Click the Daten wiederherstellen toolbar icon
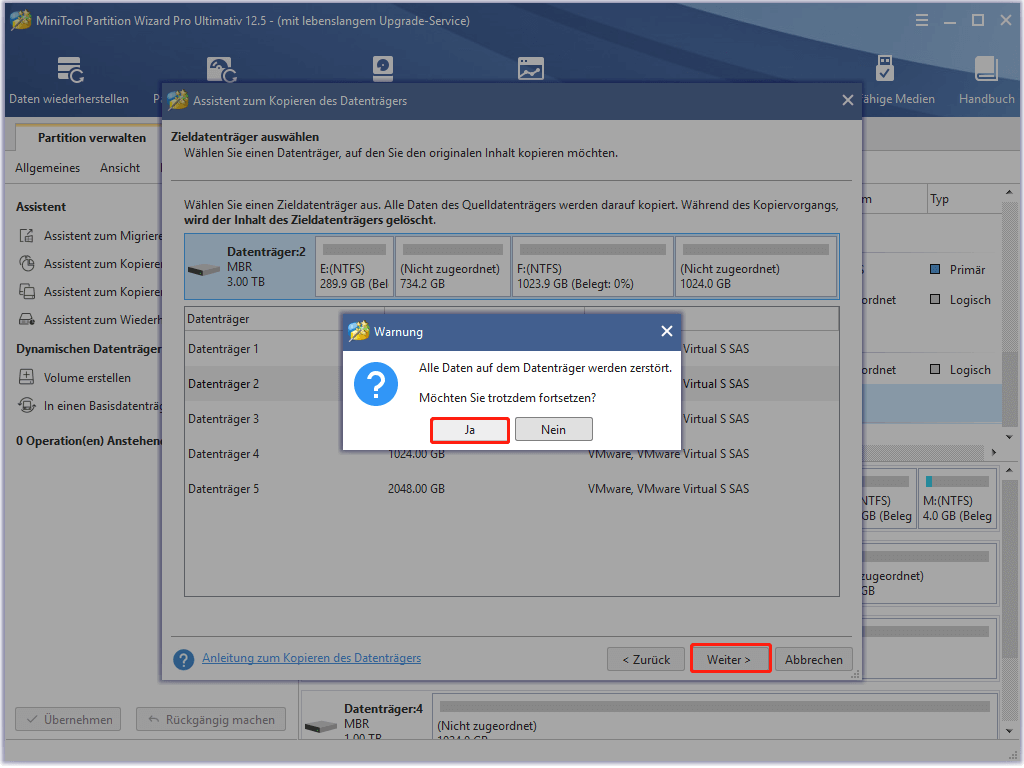The height and width of the screenshot is (768, 1024). click(x=69, y=70)
